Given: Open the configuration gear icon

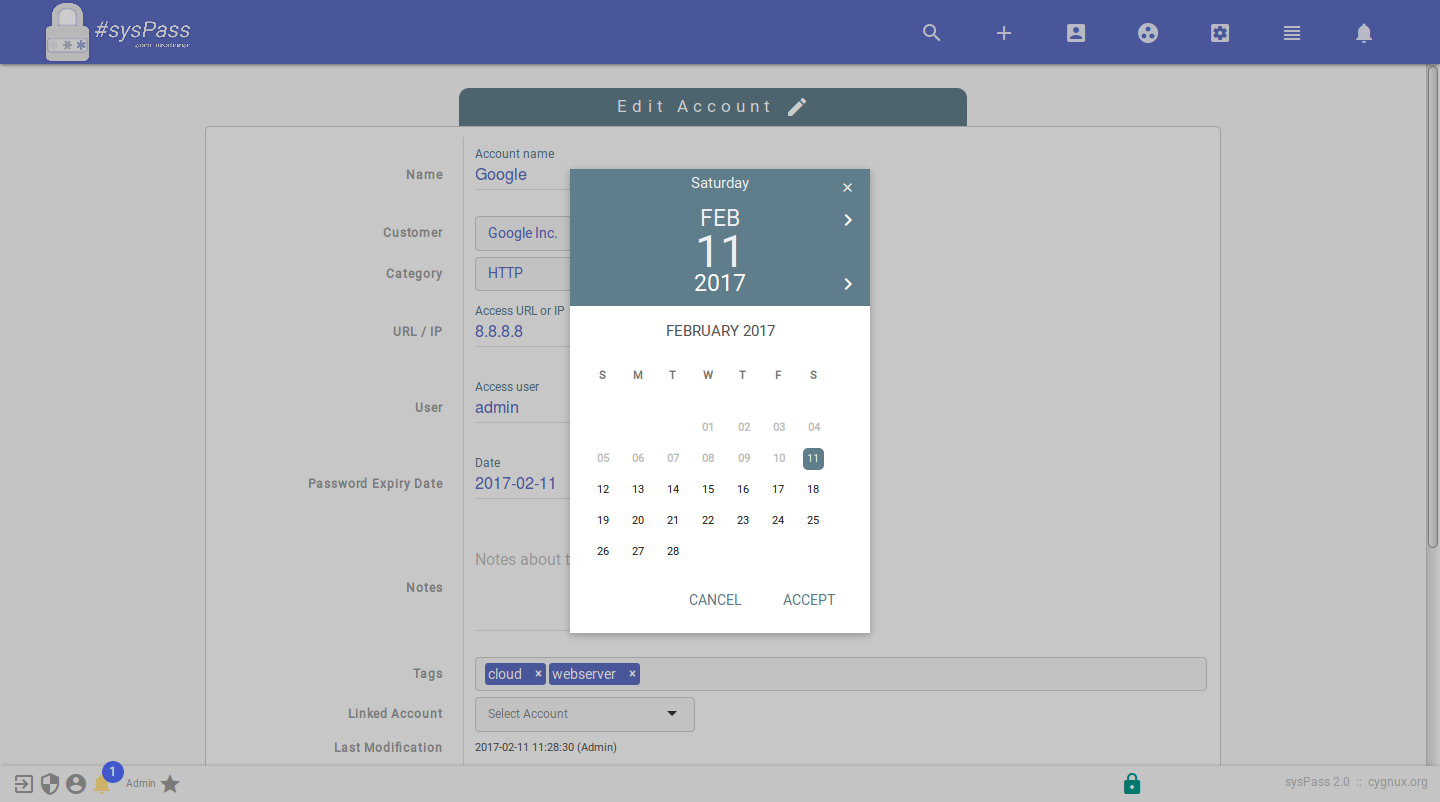Looking at the screenshot, I should (x=1220, y=33).
